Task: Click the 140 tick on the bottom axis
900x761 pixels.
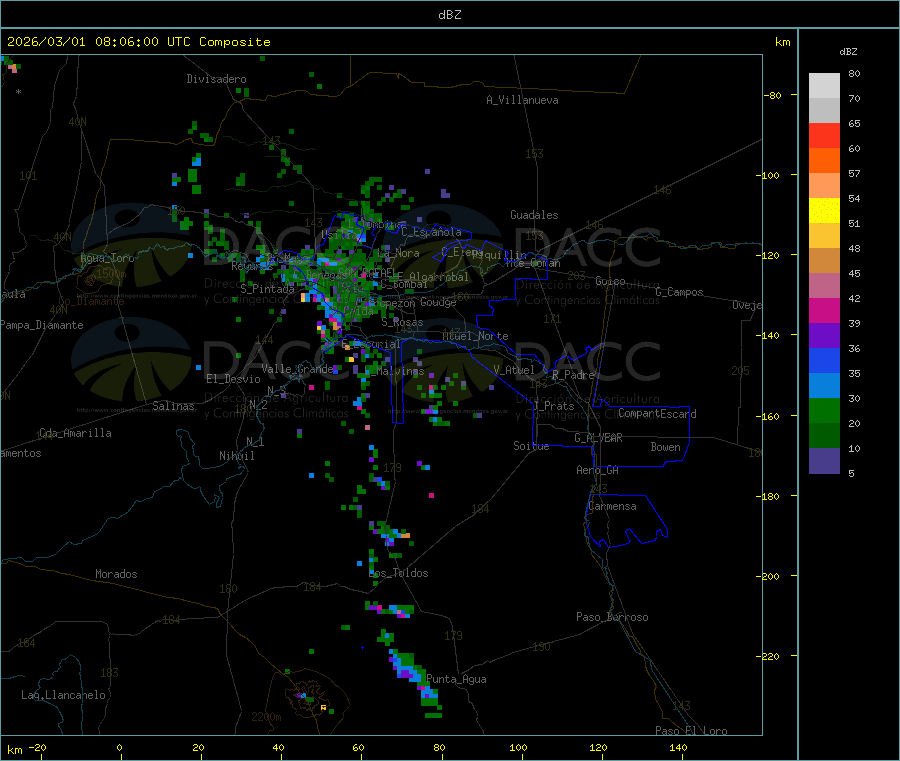Action: tap(678, 747)
